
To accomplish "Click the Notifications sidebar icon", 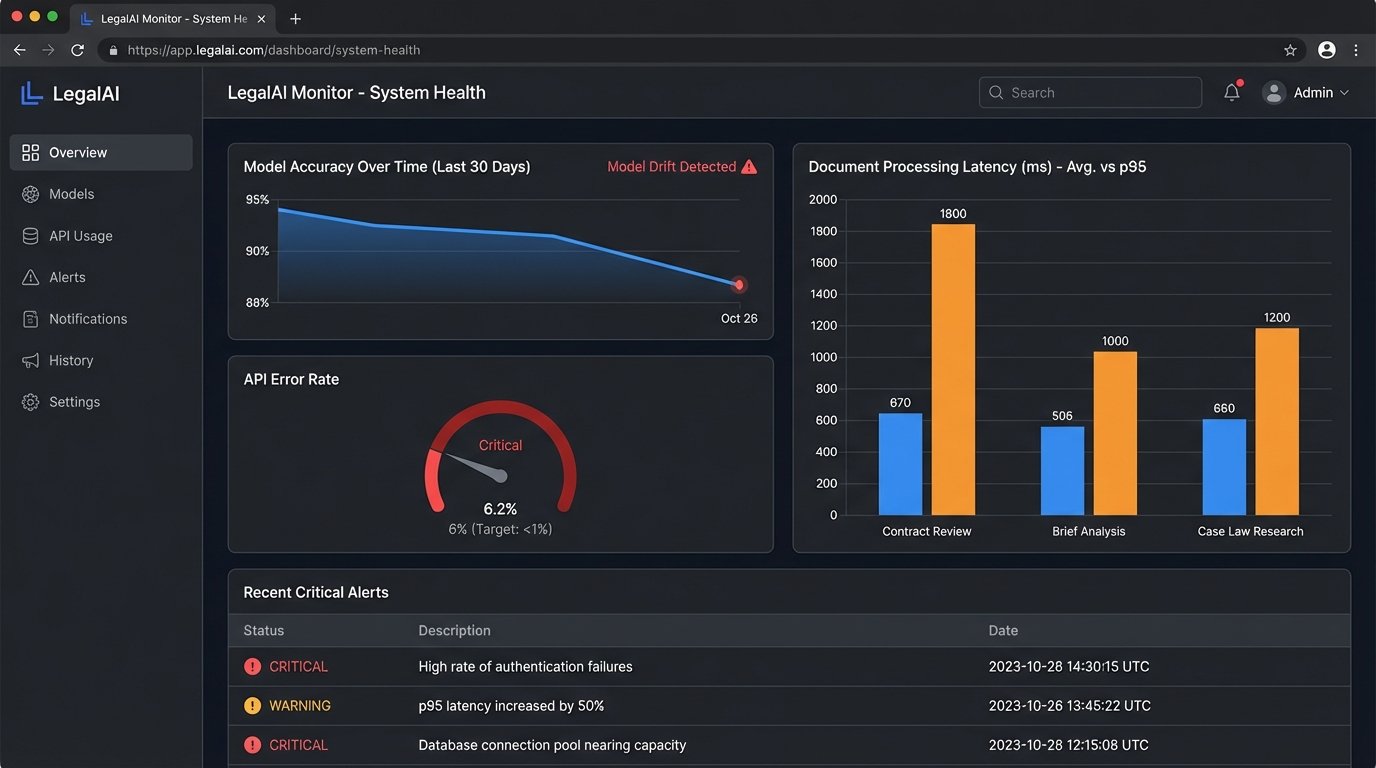I will coord(31,319).
